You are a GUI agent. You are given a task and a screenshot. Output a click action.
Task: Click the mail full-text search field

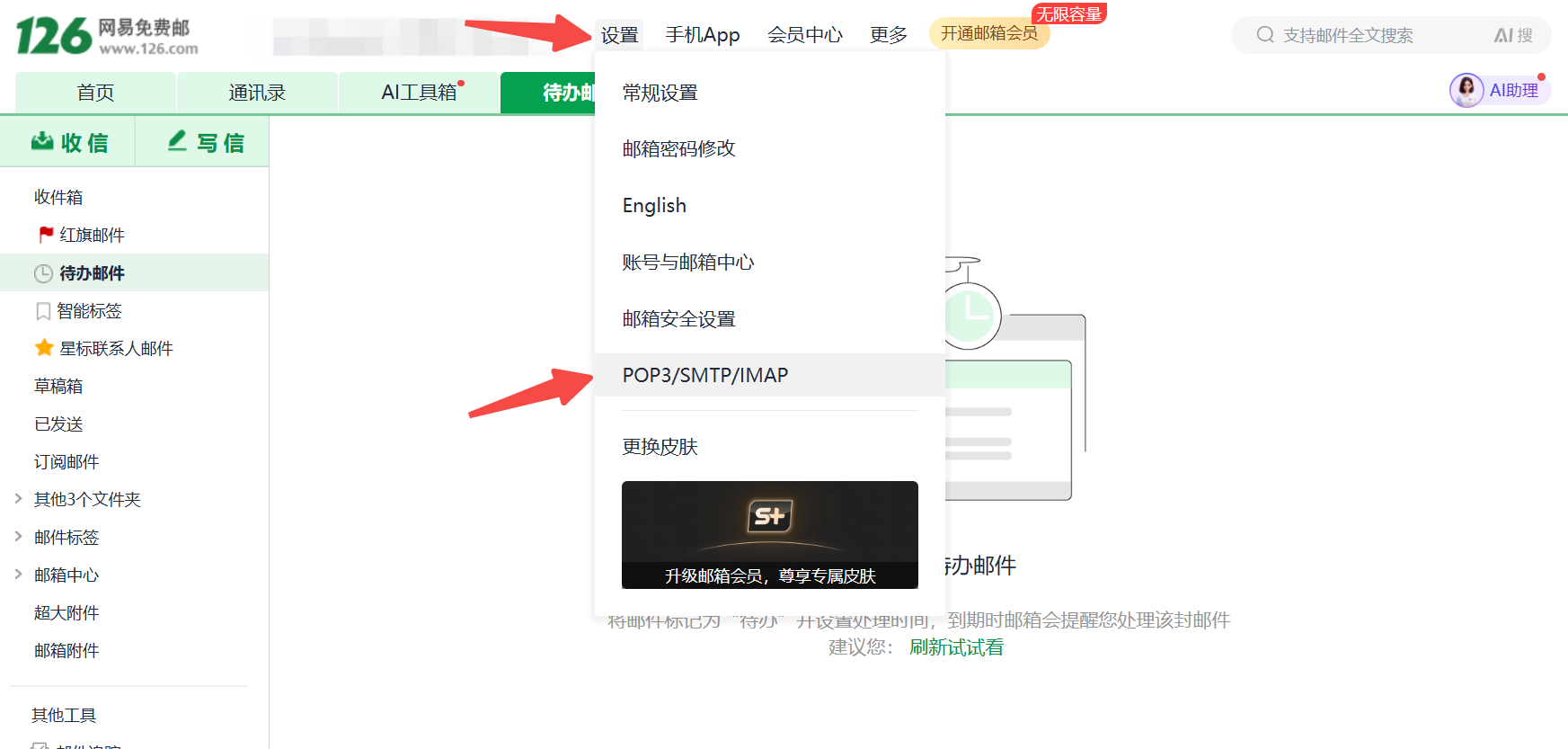click(1375, 35)
